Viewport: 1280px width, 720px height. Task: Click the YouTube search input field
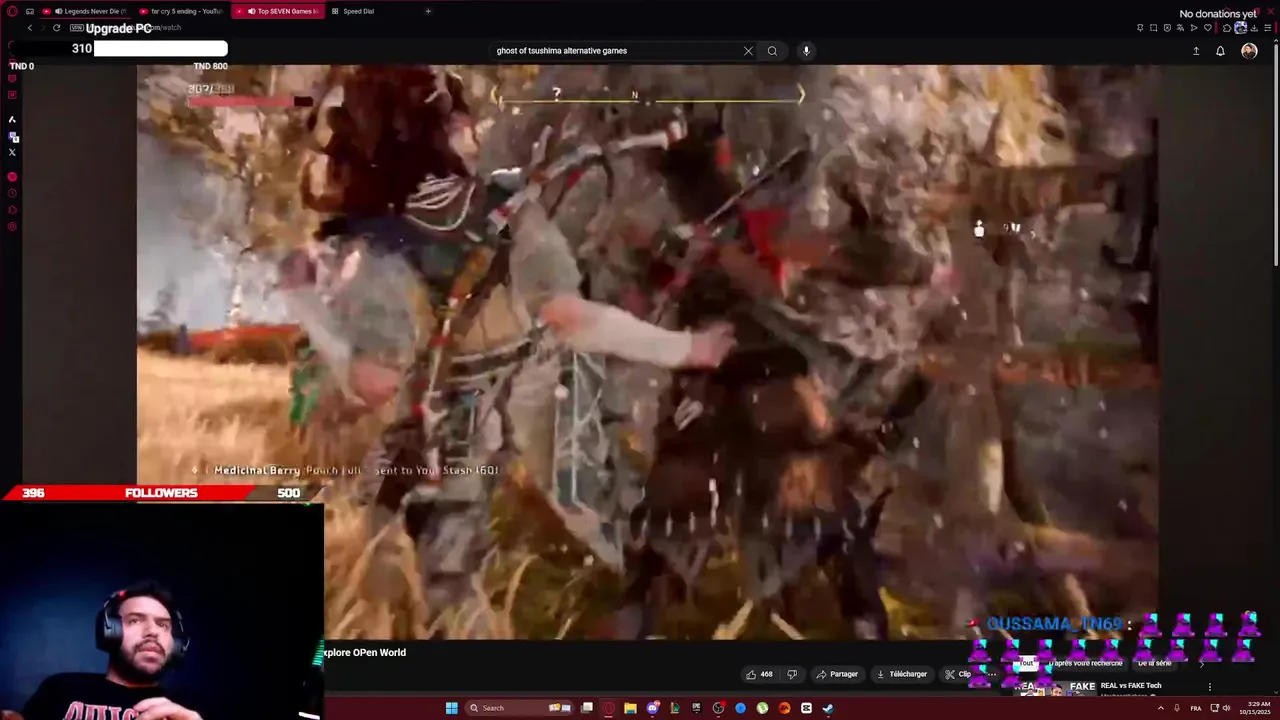coord(615,51)
